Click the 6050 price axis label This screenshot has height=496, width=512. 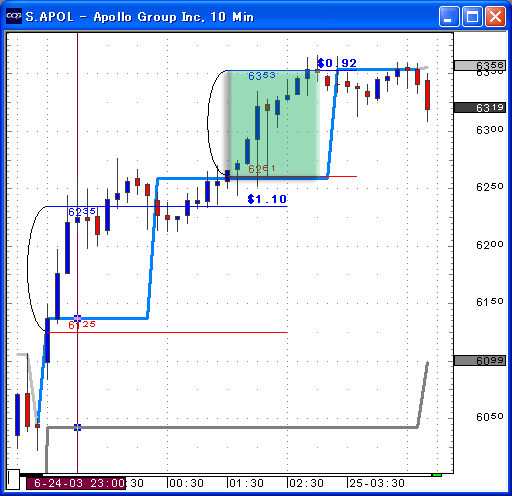pyautogui.click(x=489, y=417)
